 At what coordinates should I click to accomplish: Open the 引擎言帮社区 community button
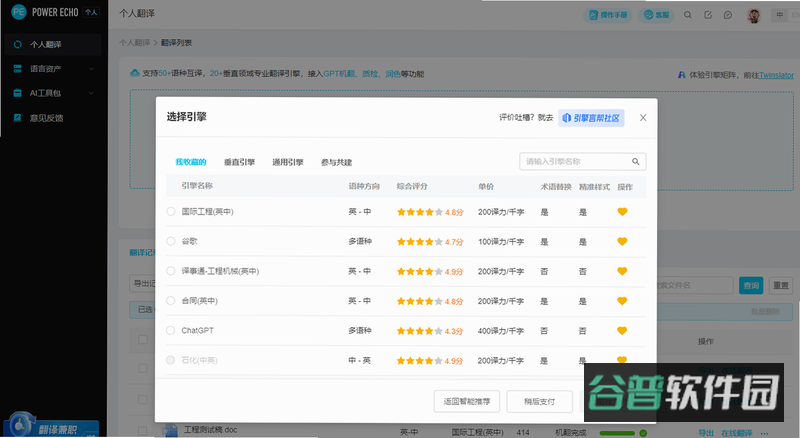tap(591, 118)
